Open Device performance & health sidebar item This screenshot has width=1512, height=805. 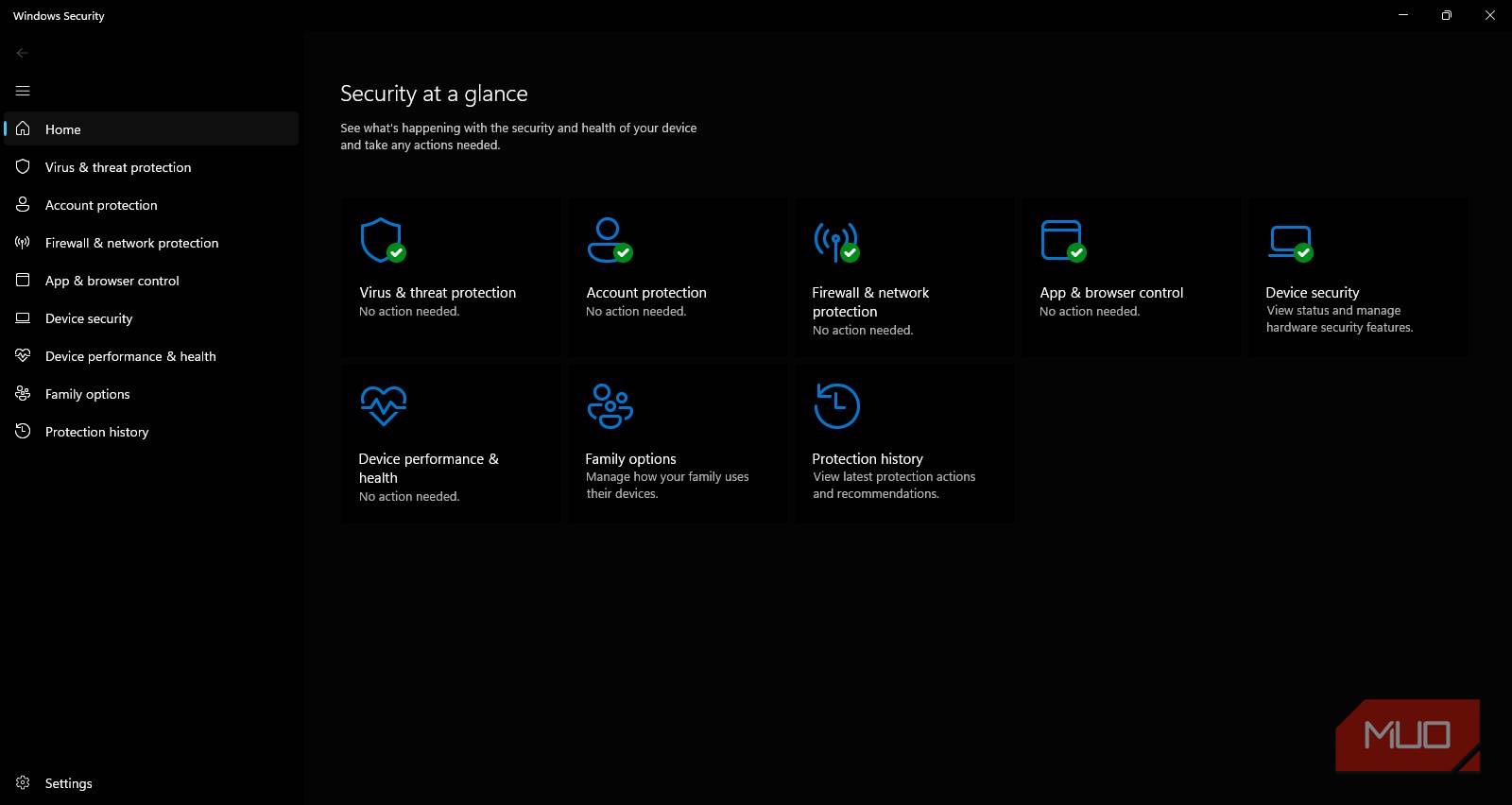pyautogui.click(x=151, y=355)
